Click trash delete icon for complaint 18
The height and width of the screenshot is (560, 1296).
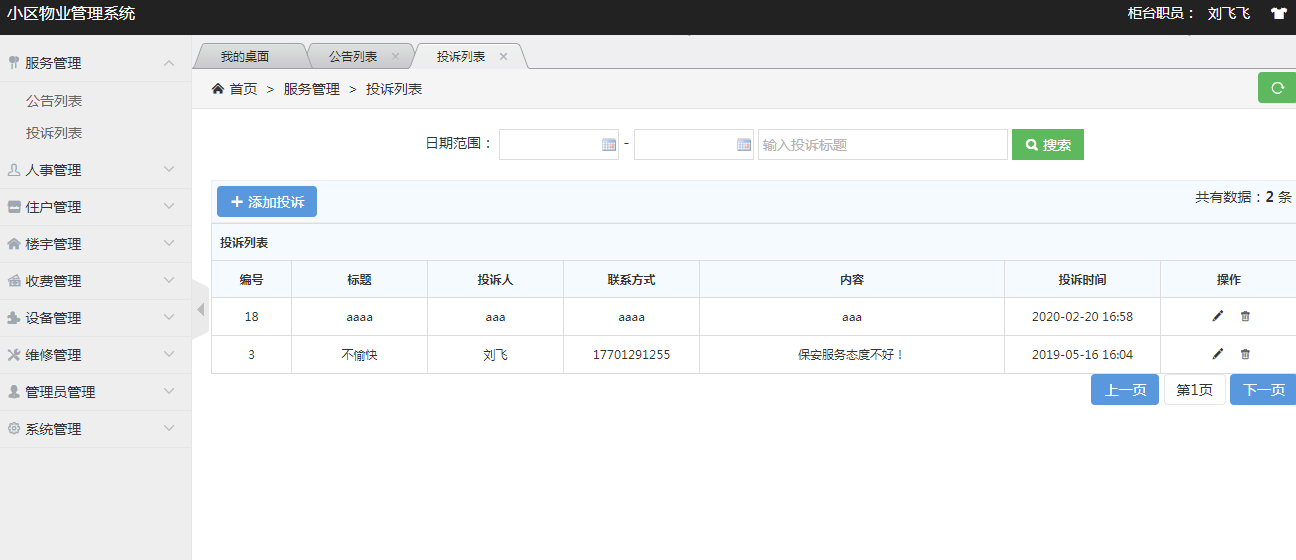click(x=1245, y=316)
